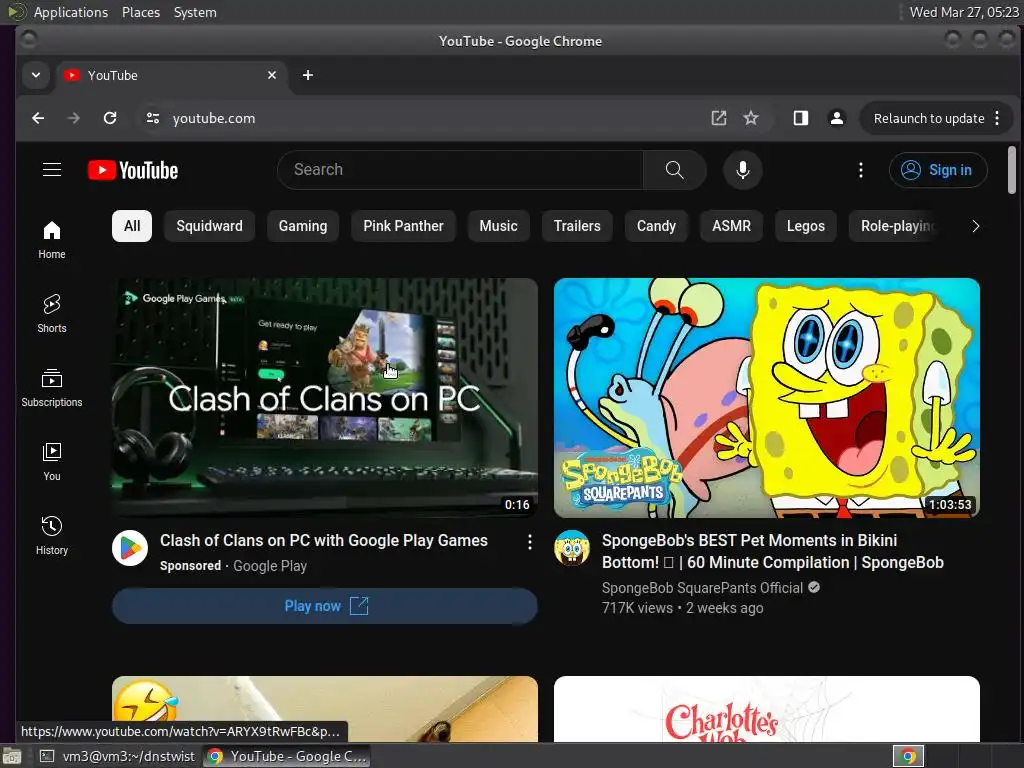The image size is (1024, 768).
Task: Open options menu for Clash of Clans ad
Action: [x=530, y=541]
